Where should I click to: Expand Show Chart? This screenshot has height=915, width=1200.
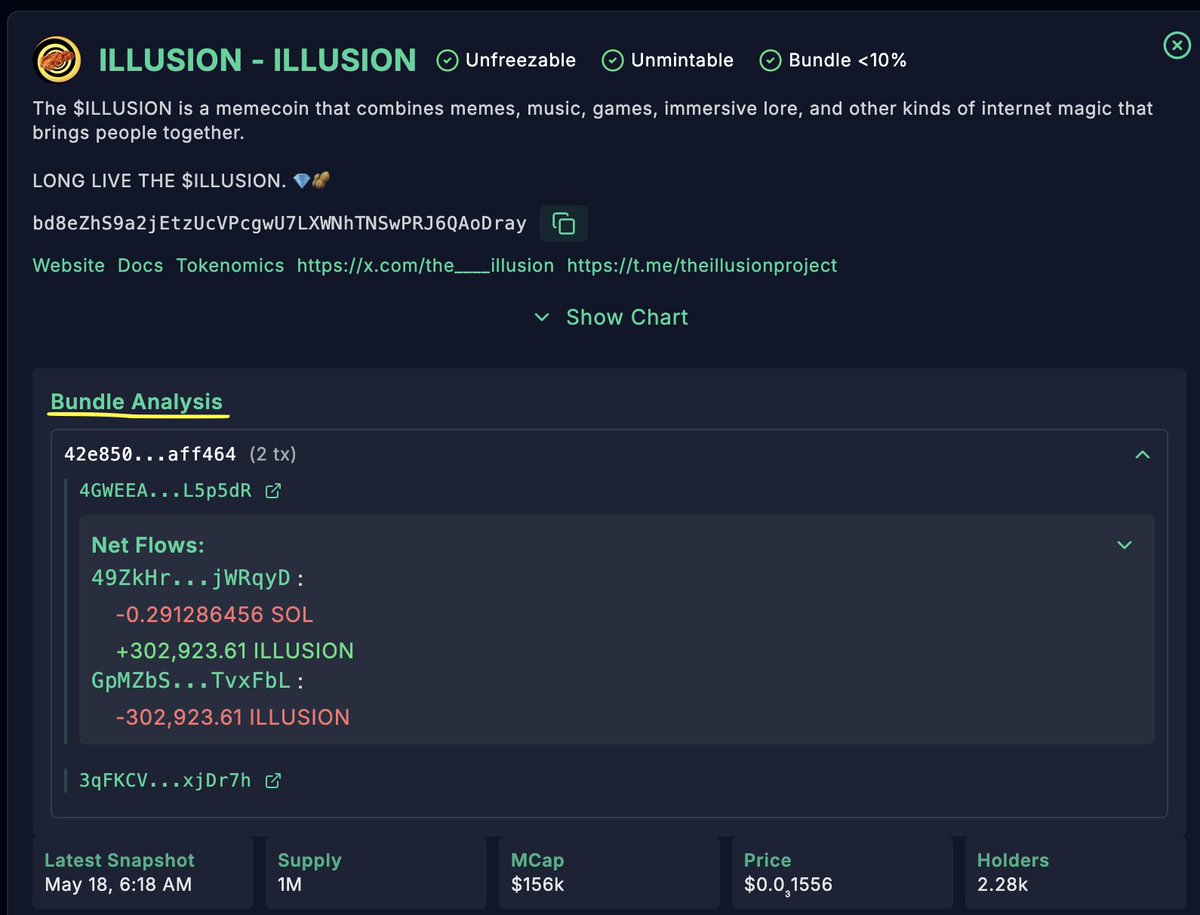click(x=610, y=317)
